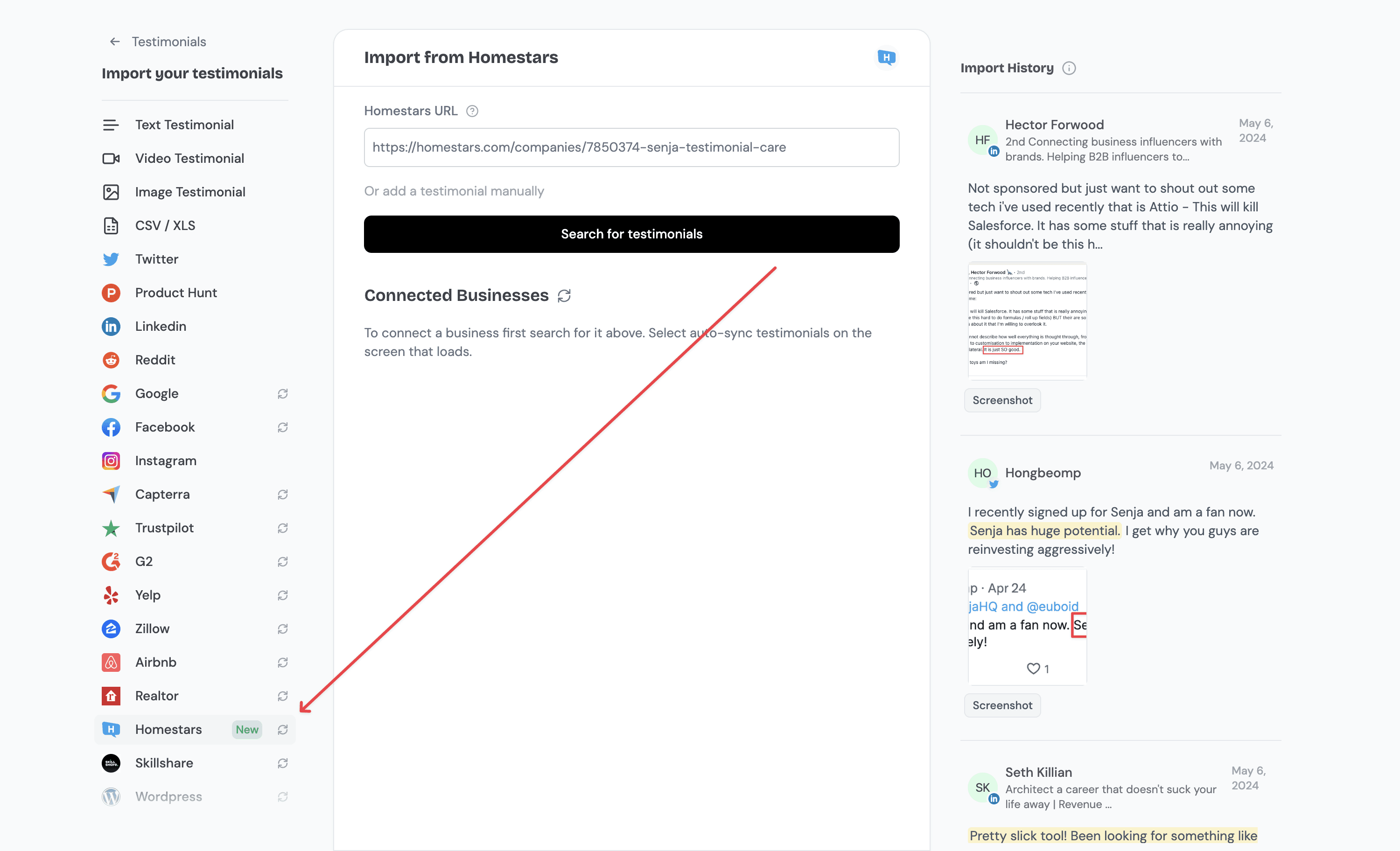This screenshot has height=851, width=1400.
Task: Click the Zillow icon in sidebar
Action: point(110,628)
